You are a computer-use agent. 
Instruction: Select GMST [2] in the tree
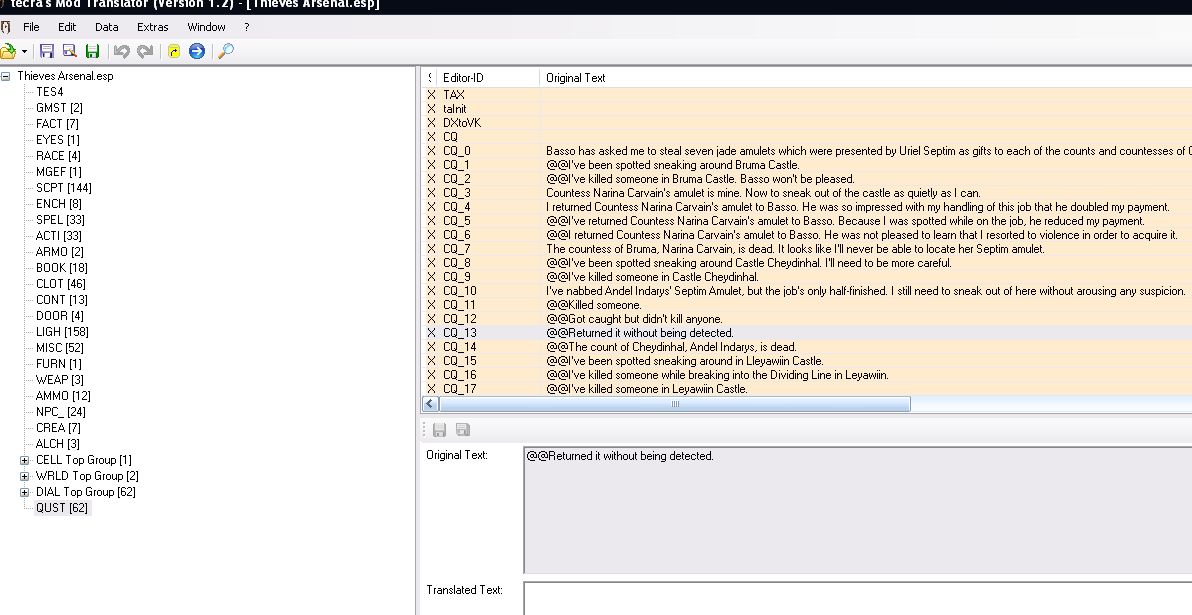(x=59, y=108)
